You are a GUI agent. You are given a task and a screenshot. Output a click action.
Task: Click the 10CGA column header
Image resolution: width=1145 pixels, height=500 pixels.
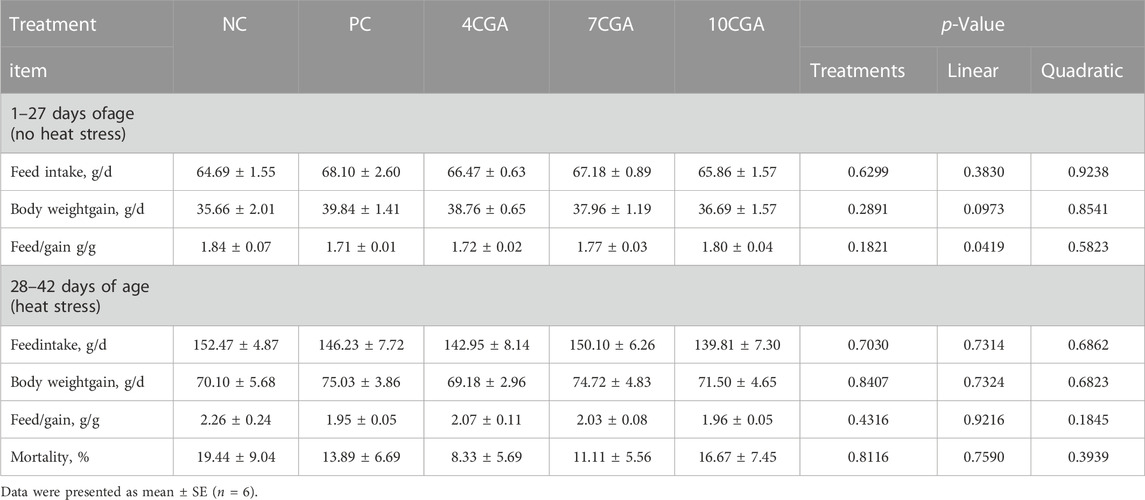[737, 26]
